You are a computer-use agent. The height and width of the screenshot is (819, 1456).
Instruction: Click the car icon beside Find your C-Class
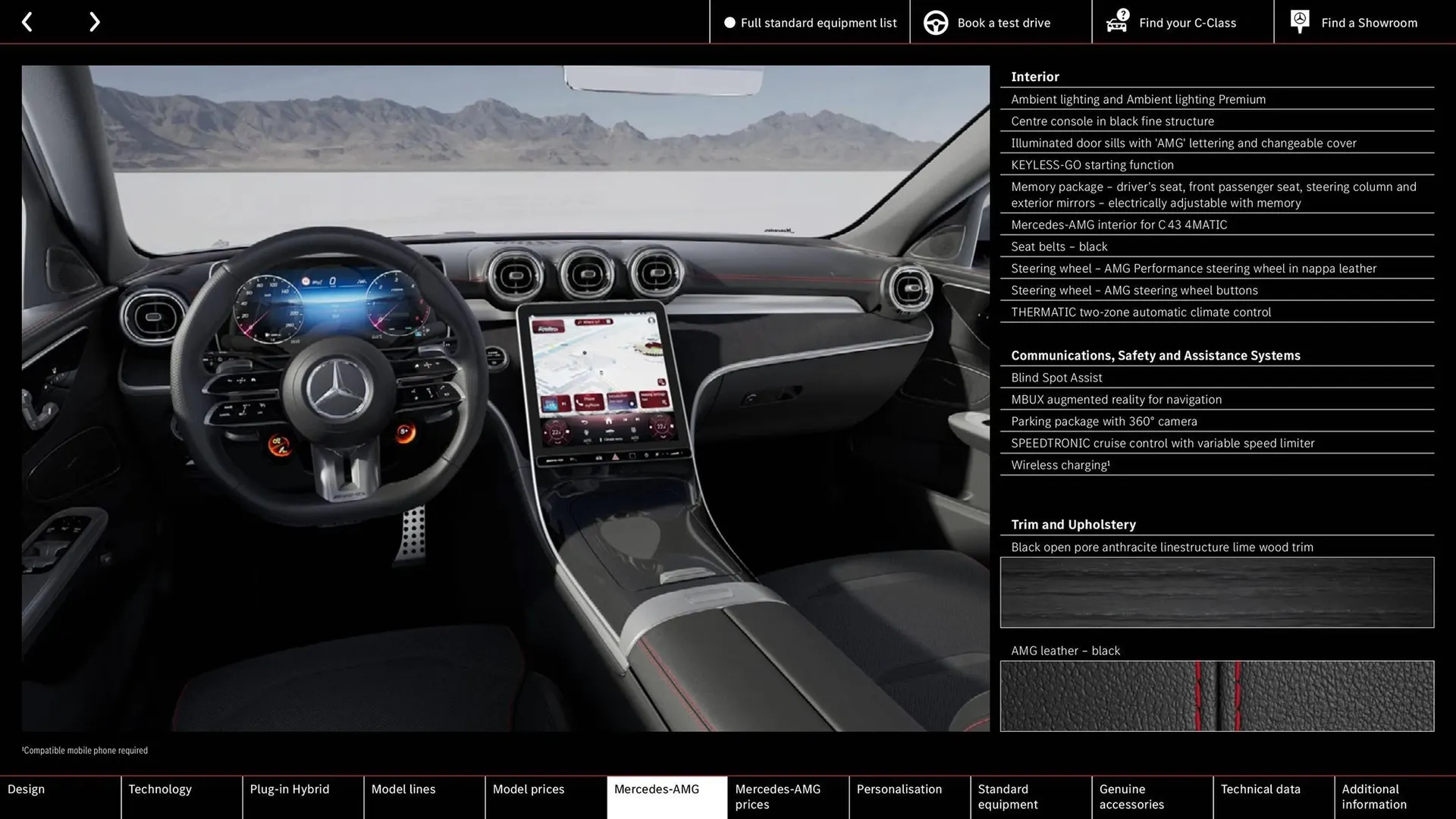coord(1116,22)
